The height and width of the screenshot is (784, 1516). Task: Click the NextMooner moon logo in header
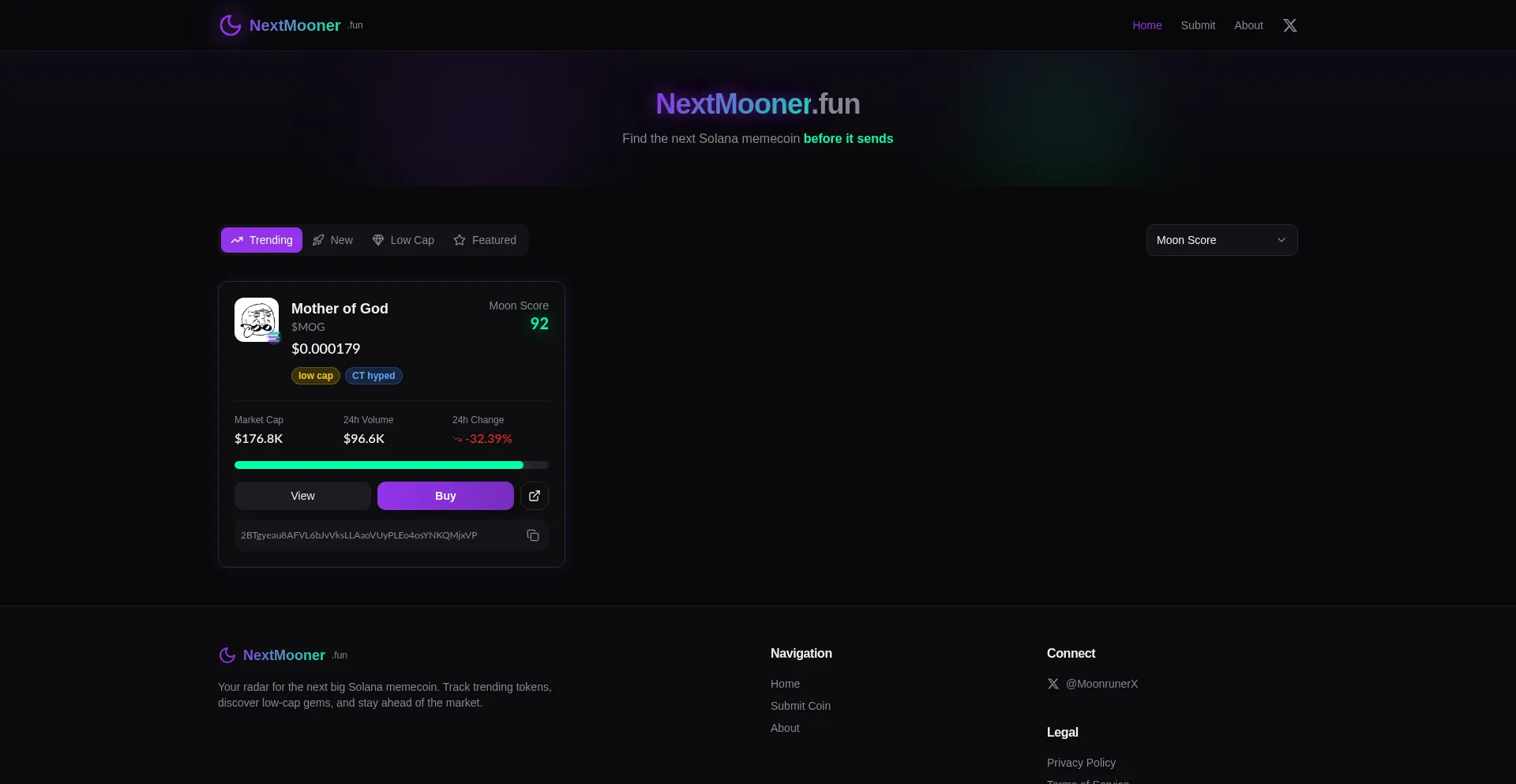point(230,25)
